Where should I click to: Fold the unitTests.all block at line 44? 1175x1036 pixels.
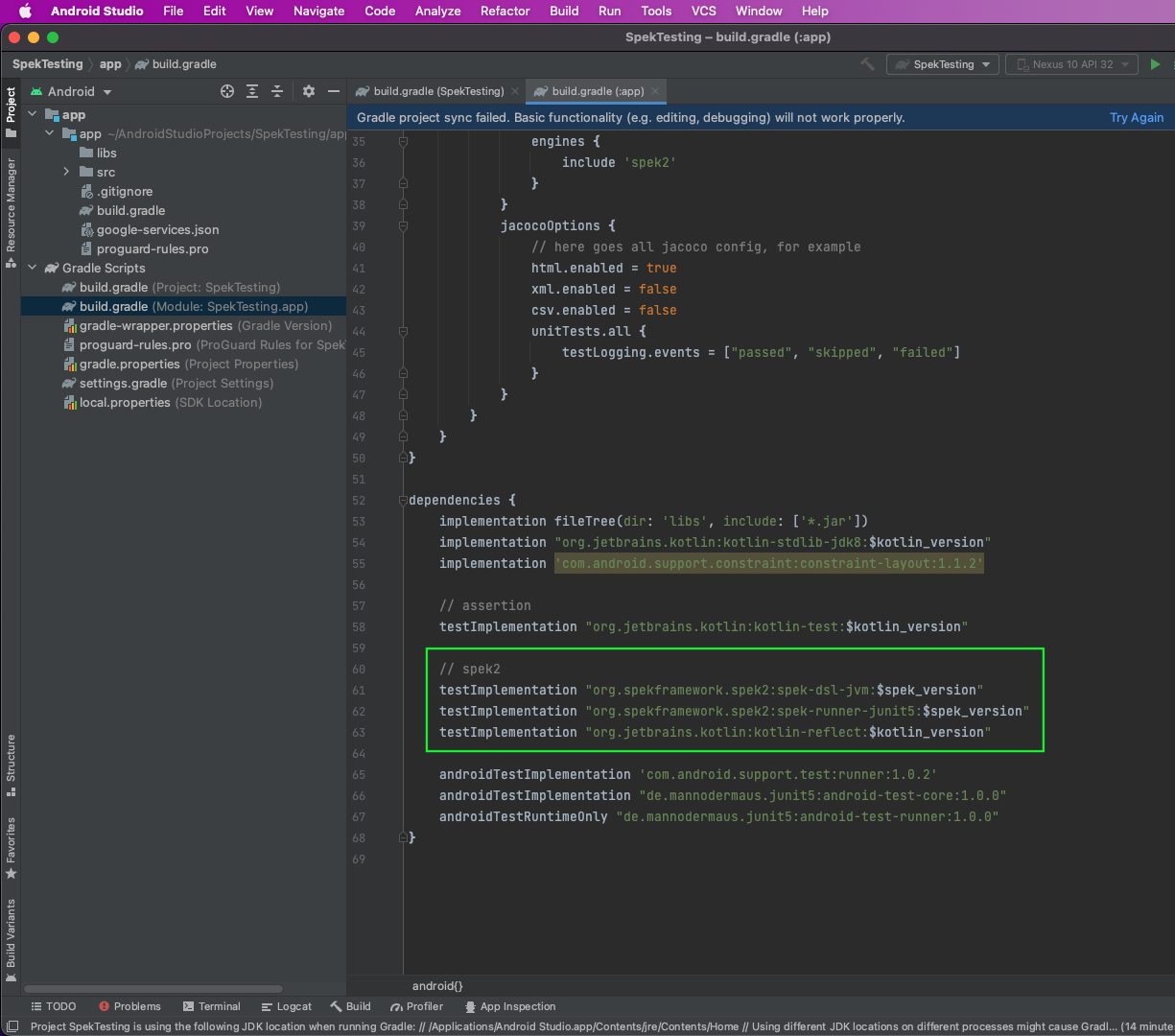pyautogui.click(x=404, y=331)
